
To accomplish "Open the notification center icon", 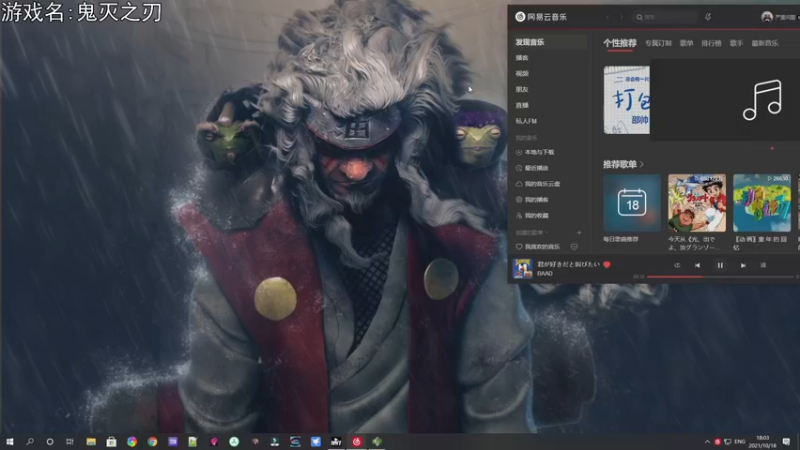I will (x=786, y=441).
